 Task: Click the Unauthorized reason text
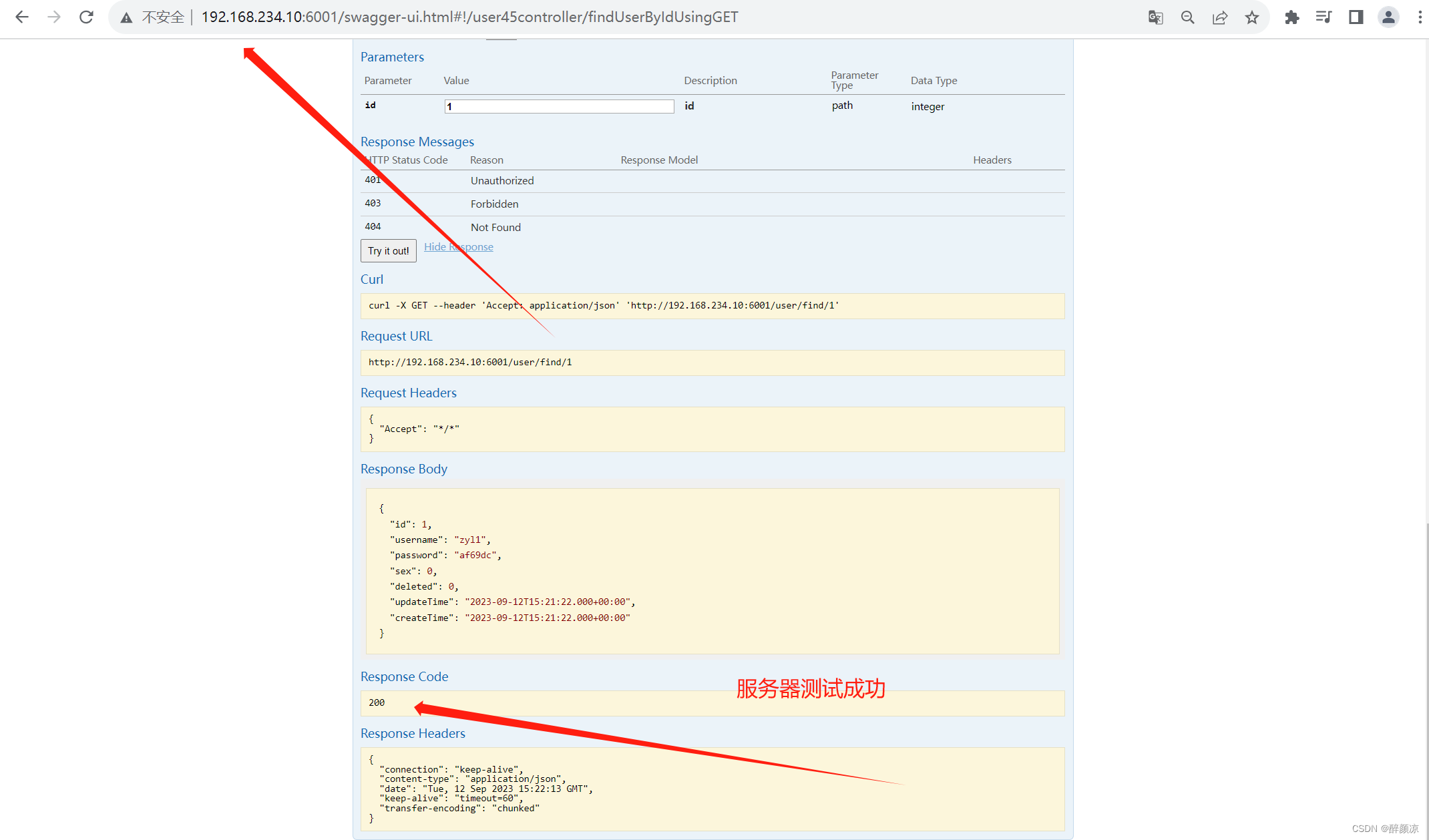tap(502, 181)
